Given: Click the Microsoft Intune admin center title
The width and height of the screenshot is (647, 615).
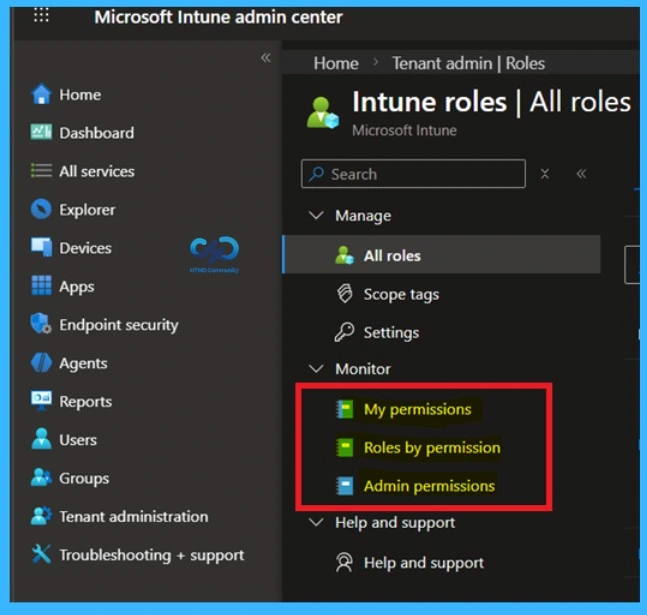Looking at the screenshot, I should point(218,17).
